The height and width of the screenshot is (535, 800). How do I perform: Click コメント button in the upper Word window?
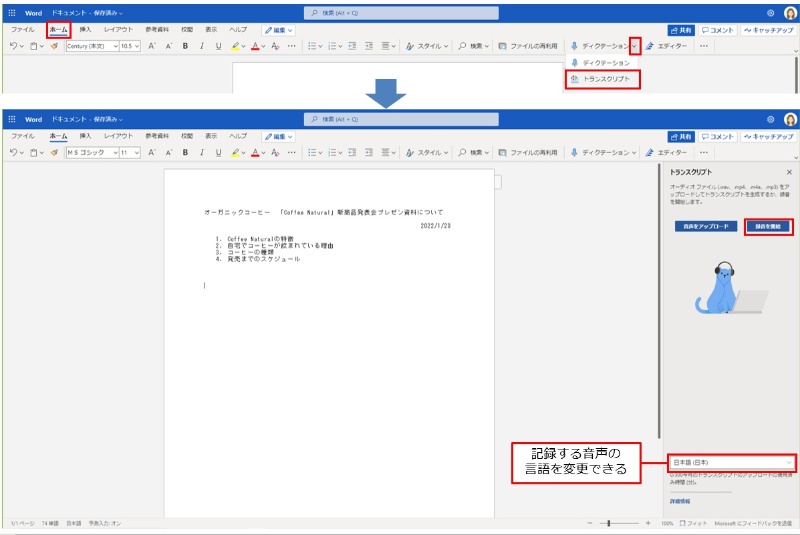click(x=717, y=30)
